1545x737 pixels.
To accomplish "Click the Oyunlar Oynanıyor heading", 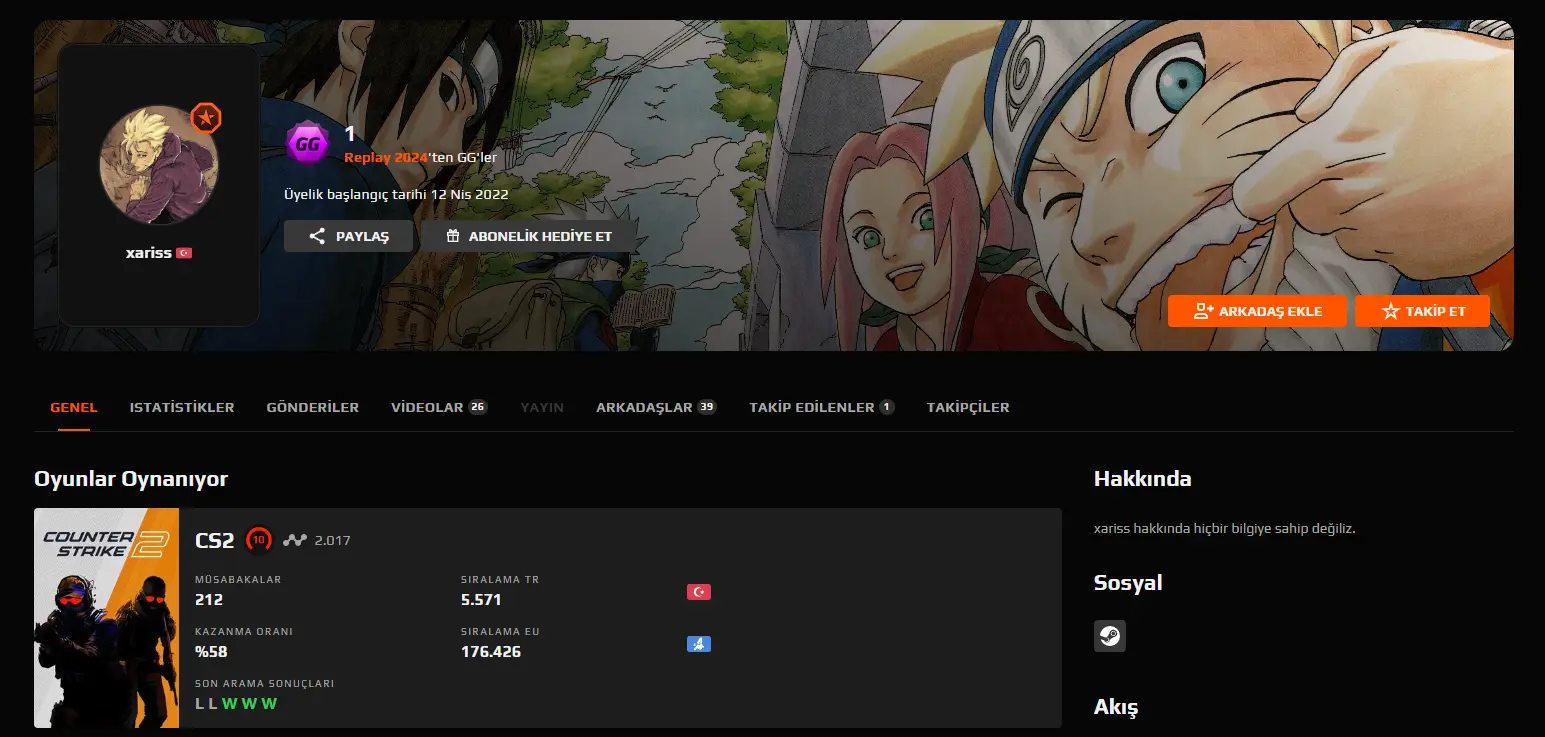I will pyautogui.click(x=131, y=479).
